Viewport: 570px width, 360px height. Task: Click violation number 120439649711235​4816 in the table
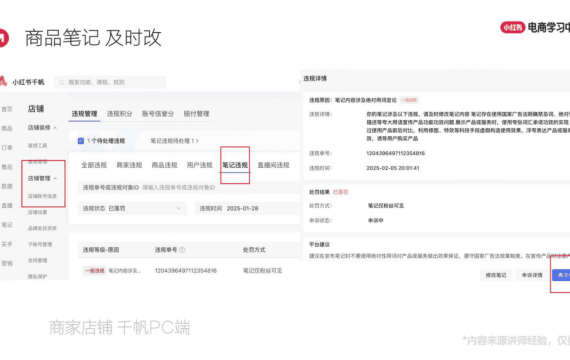(186, 271)
